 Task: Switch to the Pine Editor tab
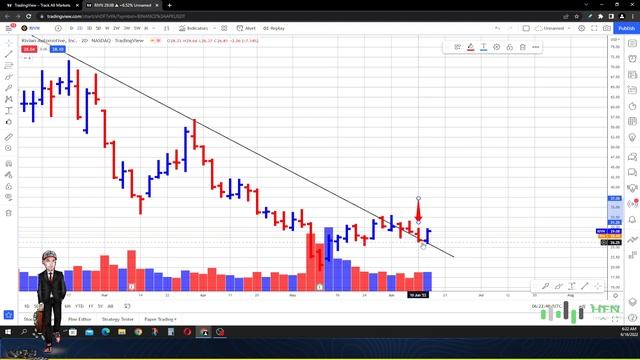tap(80, 319)
